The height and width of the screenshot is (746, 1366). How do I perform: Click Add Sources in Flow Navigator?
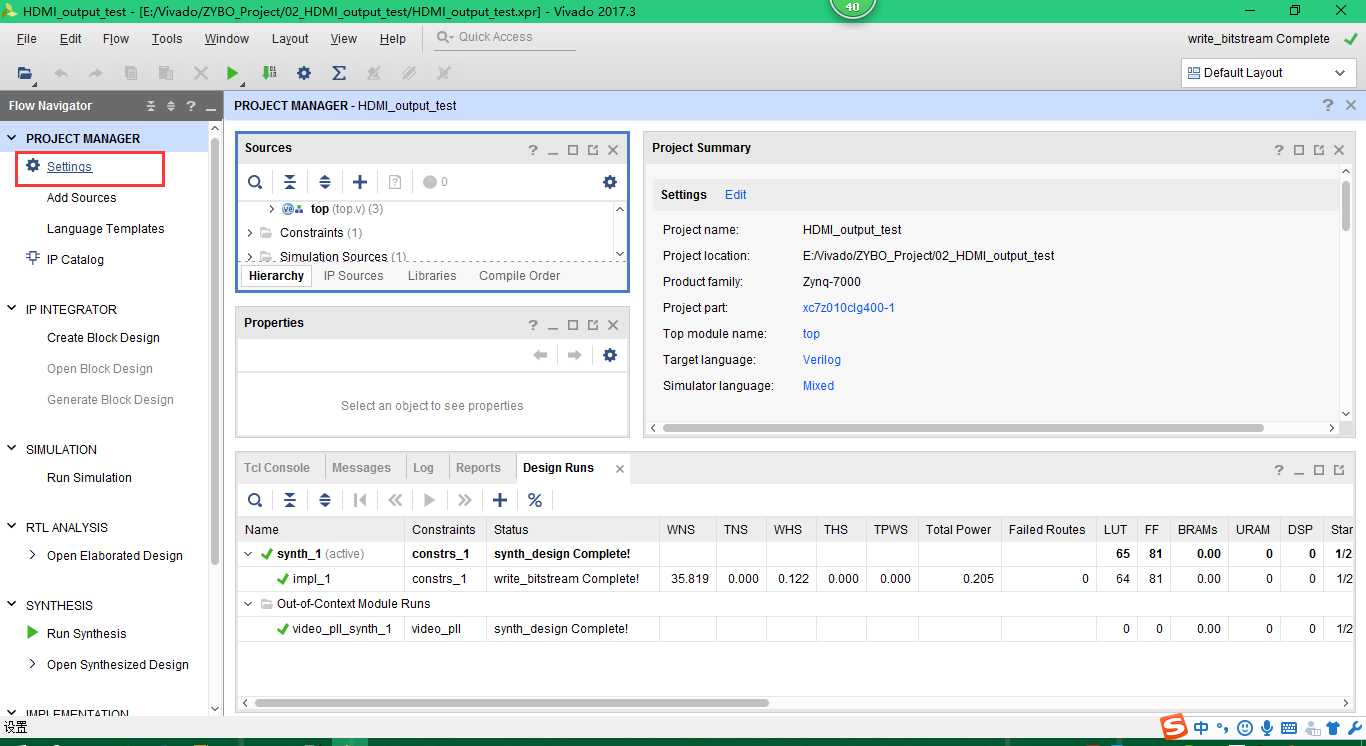[81, 198]
